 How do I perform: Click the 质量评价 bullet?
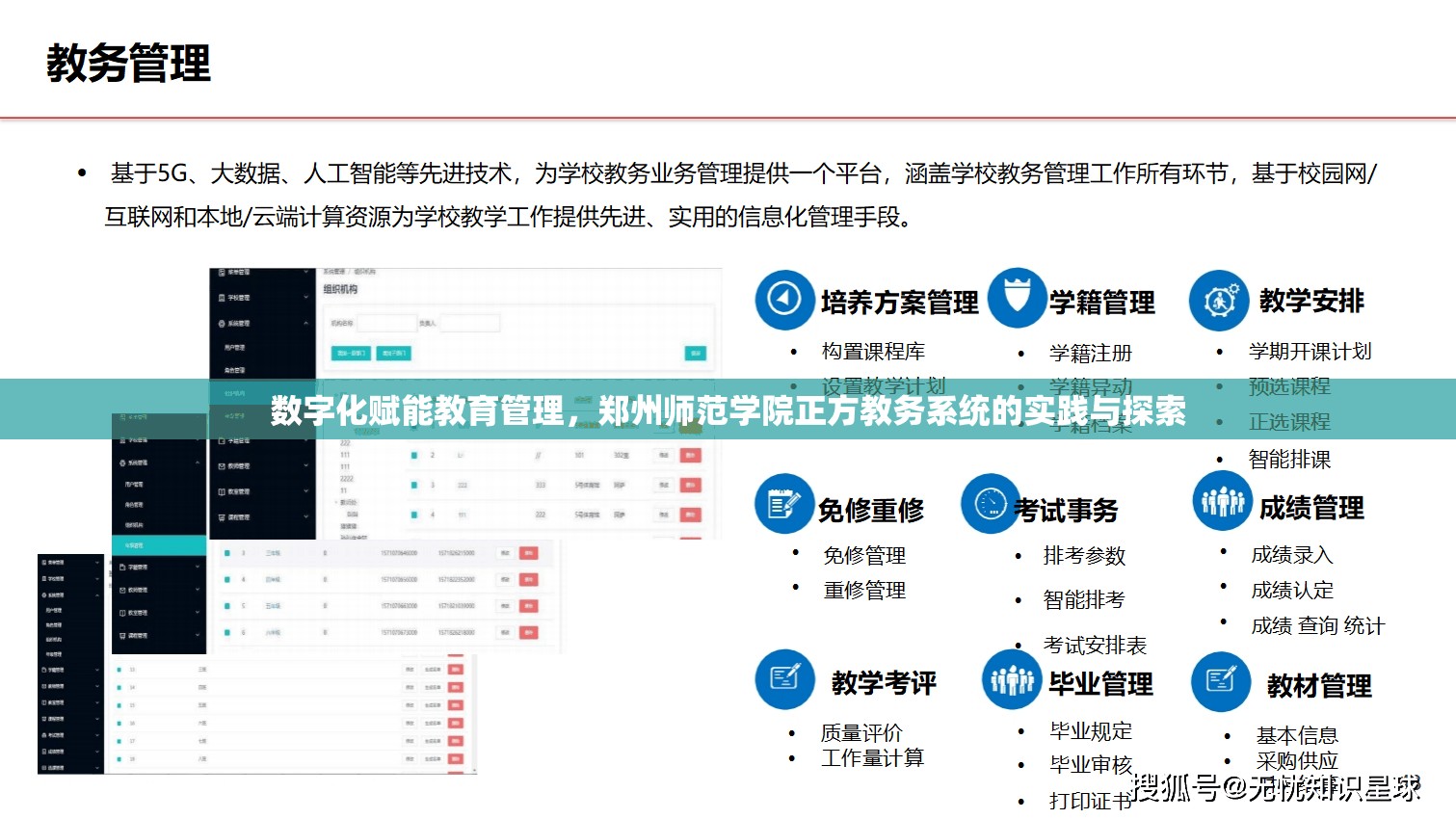(x=861, y=733)
